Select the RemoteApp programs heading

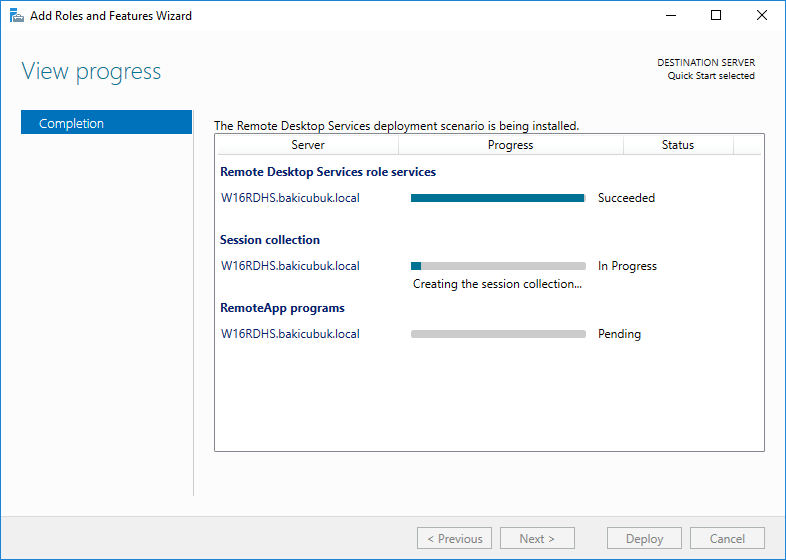click(x=282, y=308)
